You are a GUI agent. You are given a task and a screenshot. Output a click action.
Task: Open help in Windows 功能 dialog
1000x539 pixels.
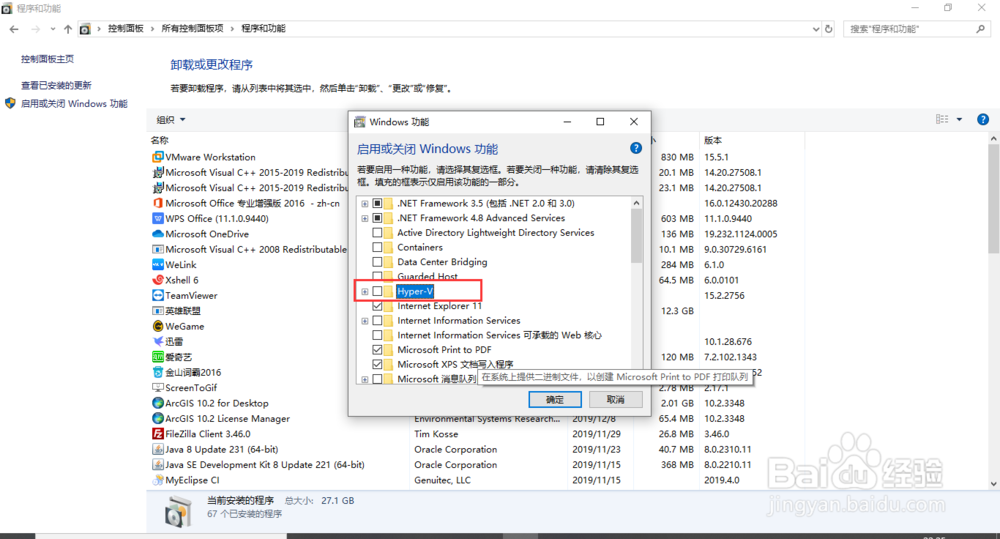[x=636, y=148]
